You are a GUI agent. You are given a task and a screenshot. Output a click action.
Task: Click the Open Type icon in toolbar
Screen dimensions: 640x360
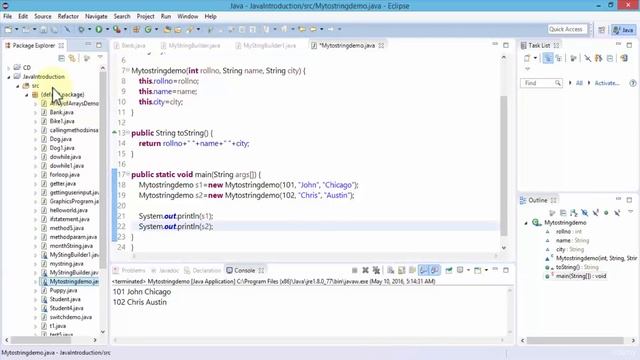click(167, 29)
